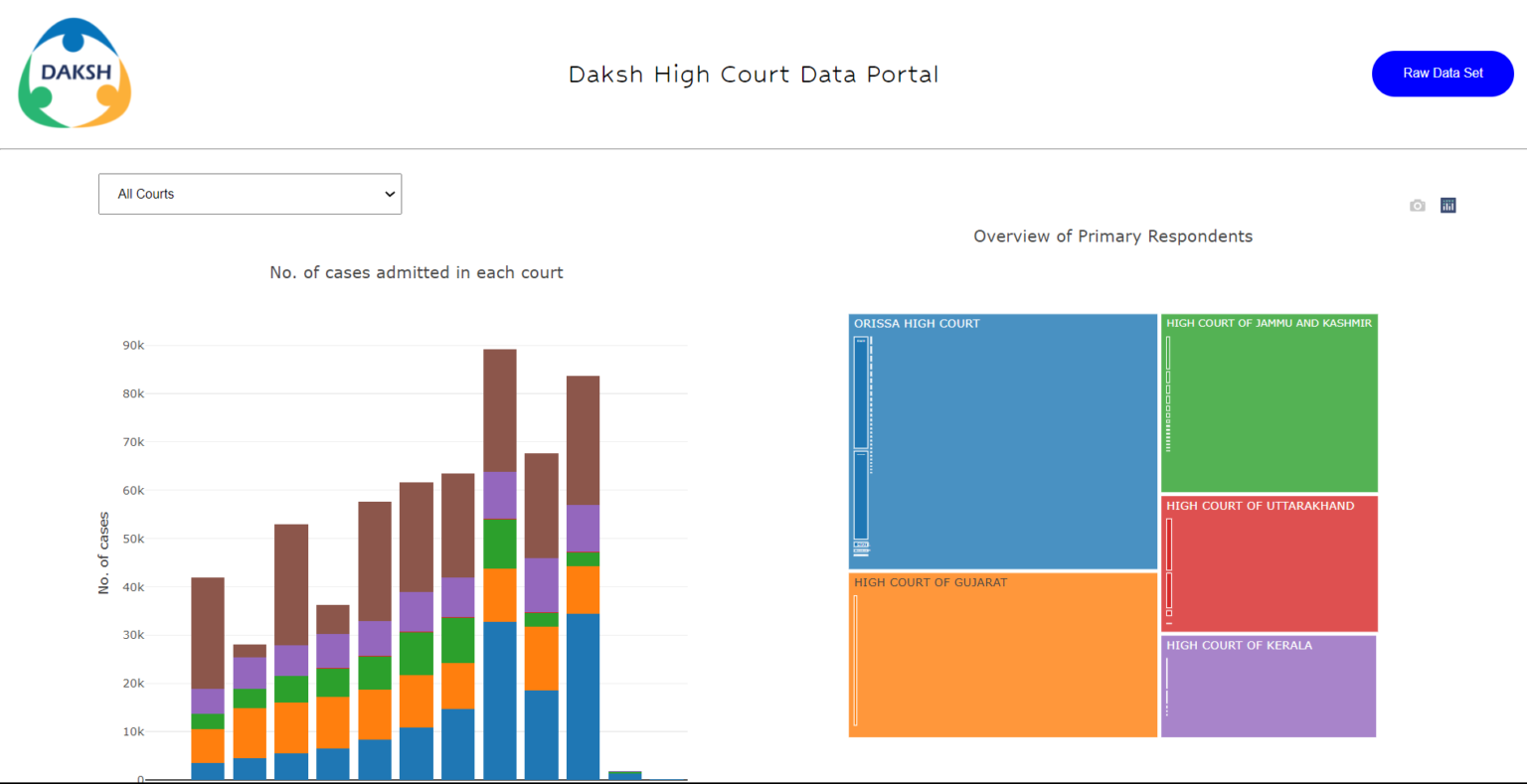Click the 60k axis tick label
Viewport: 1527px width, 784px height.
(x=133, y=491)
